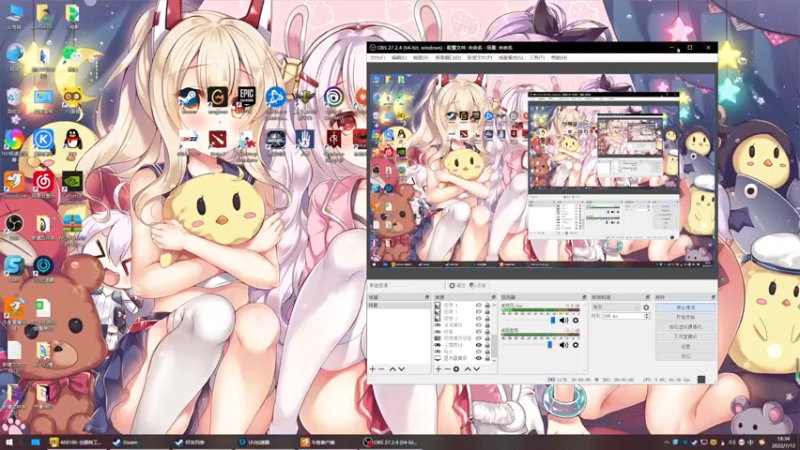Open 工具(T) menu in OBS

click(x=537, y=58)
